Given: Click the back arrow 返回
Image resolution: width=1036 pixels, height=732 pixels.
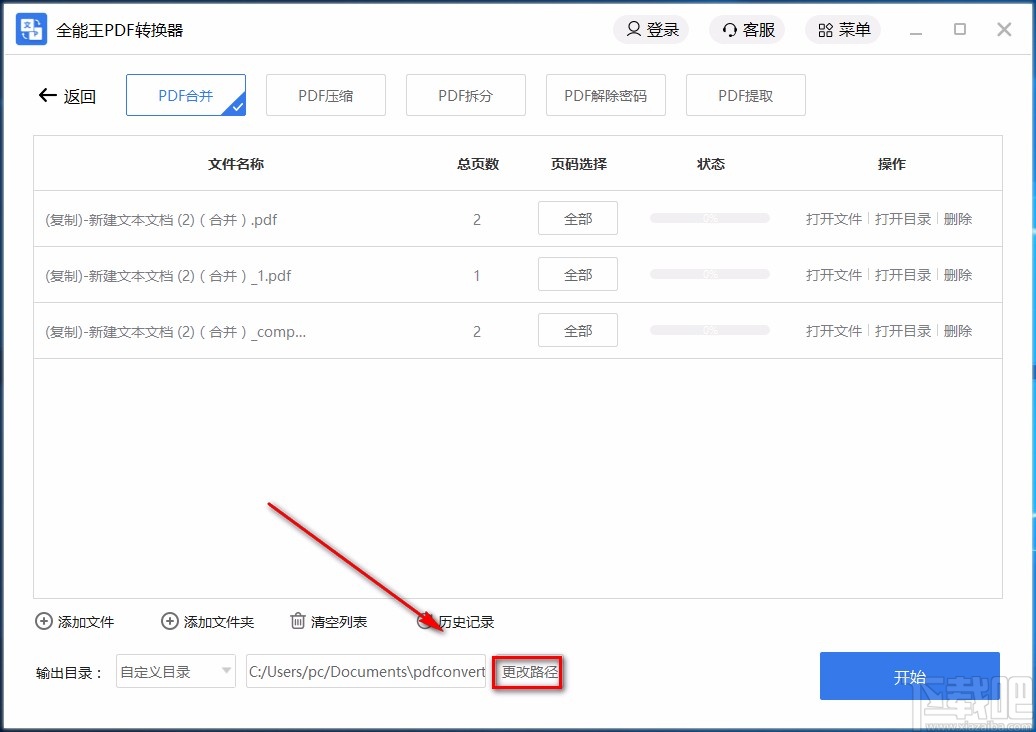Looking at the screenshot, I should [x=47, y=95].
